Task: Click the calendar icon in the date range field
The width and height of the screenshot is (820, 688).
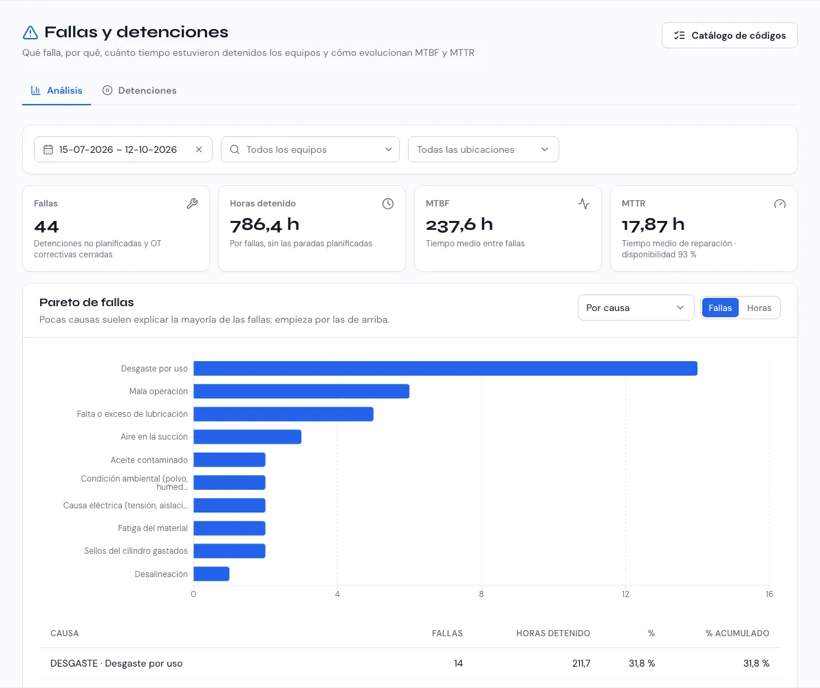Action: coord(48,150)
